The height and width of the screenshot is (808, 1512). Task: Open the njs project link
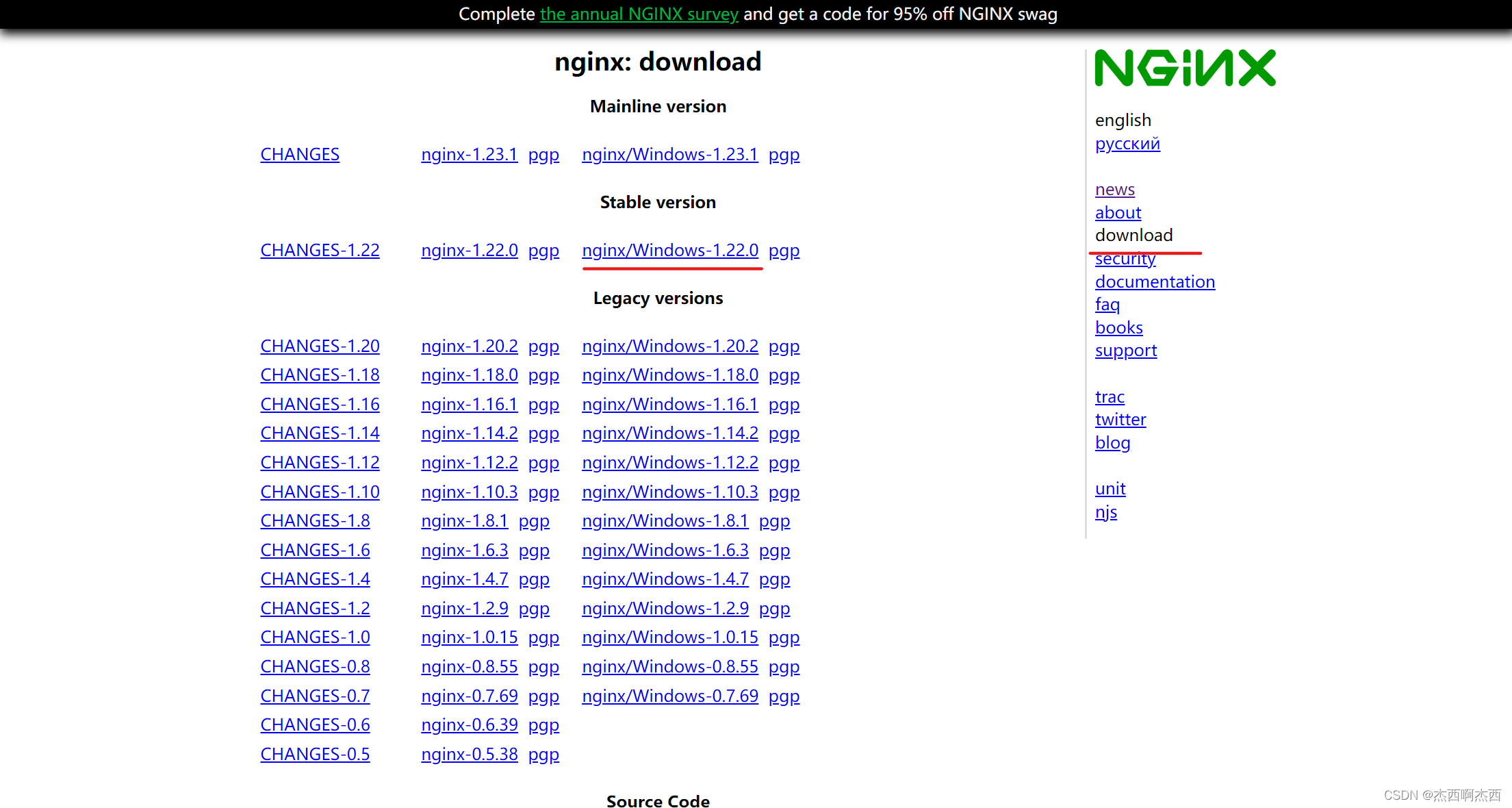coord(1105,512)
